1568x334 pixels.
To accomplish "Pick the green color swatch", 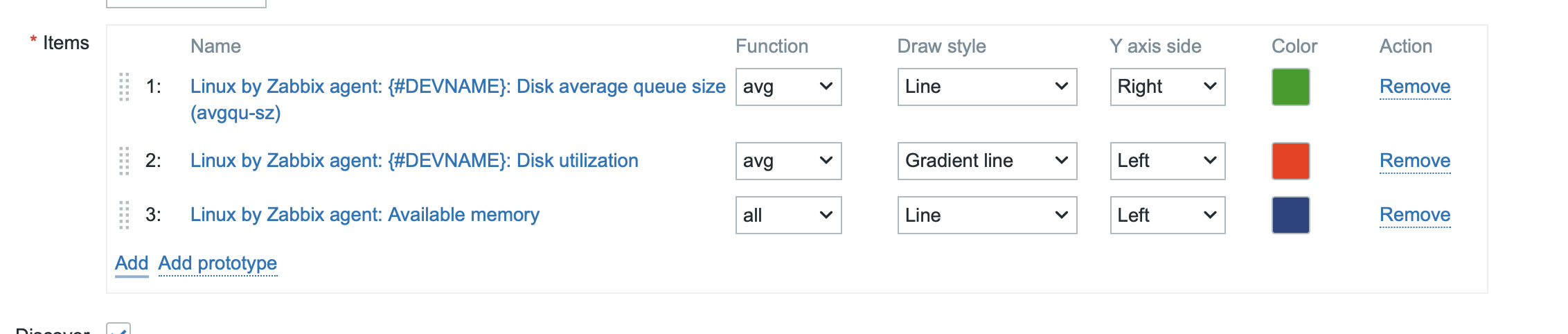I will click(1290, 87).
